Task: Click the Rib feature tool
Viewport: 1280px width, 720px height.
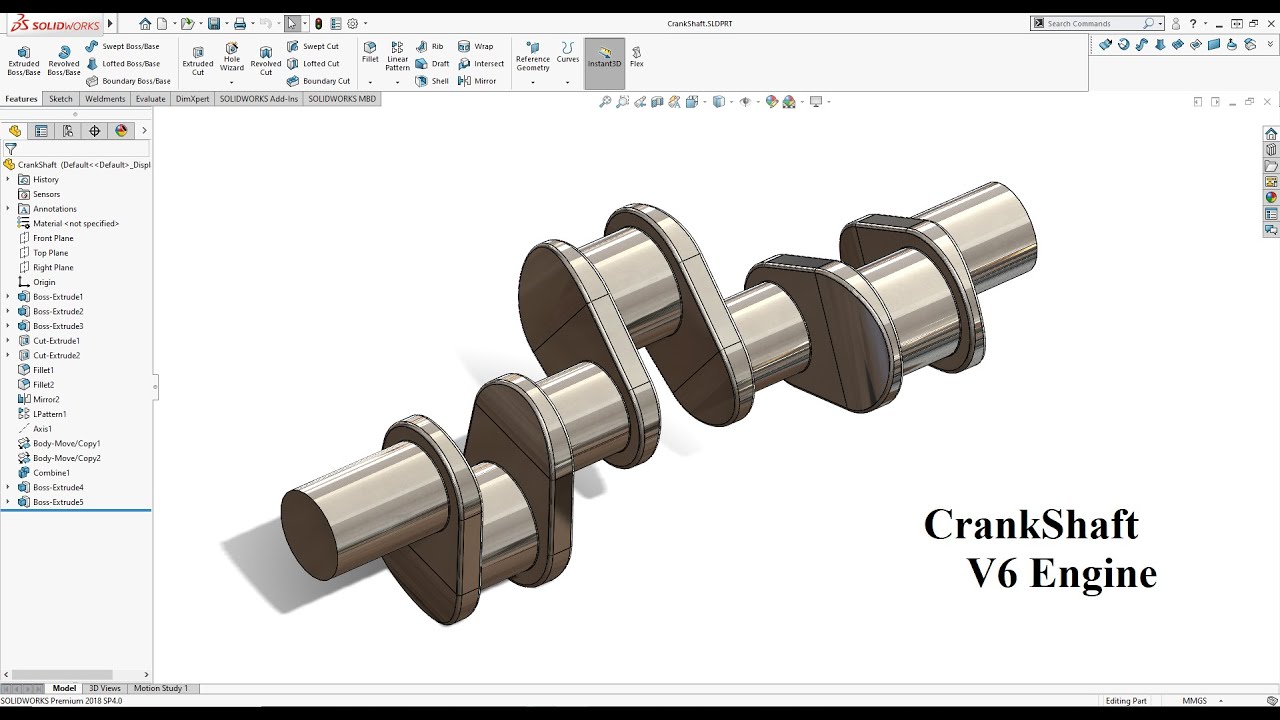Action: [x=430, y=46]
